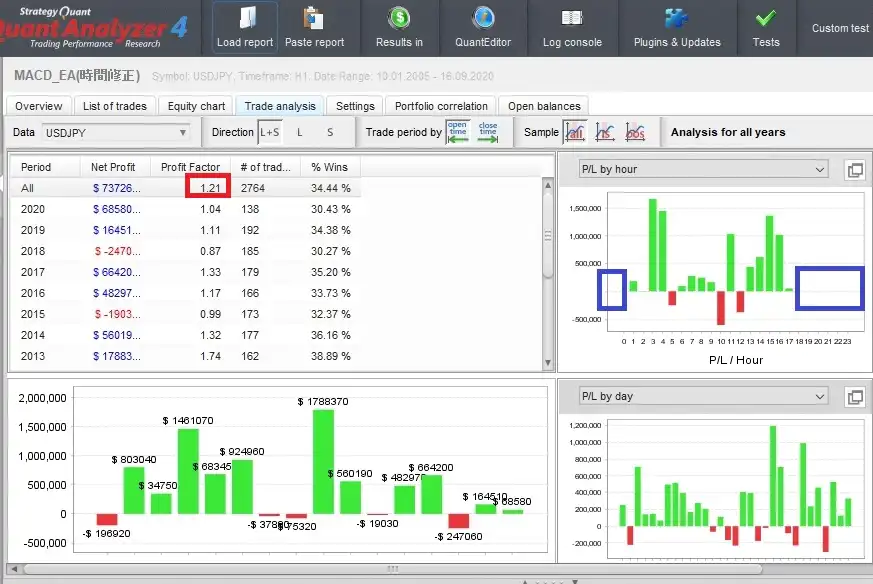
Task: Click the Tests checkmark icon
Action: pos(766,19)
